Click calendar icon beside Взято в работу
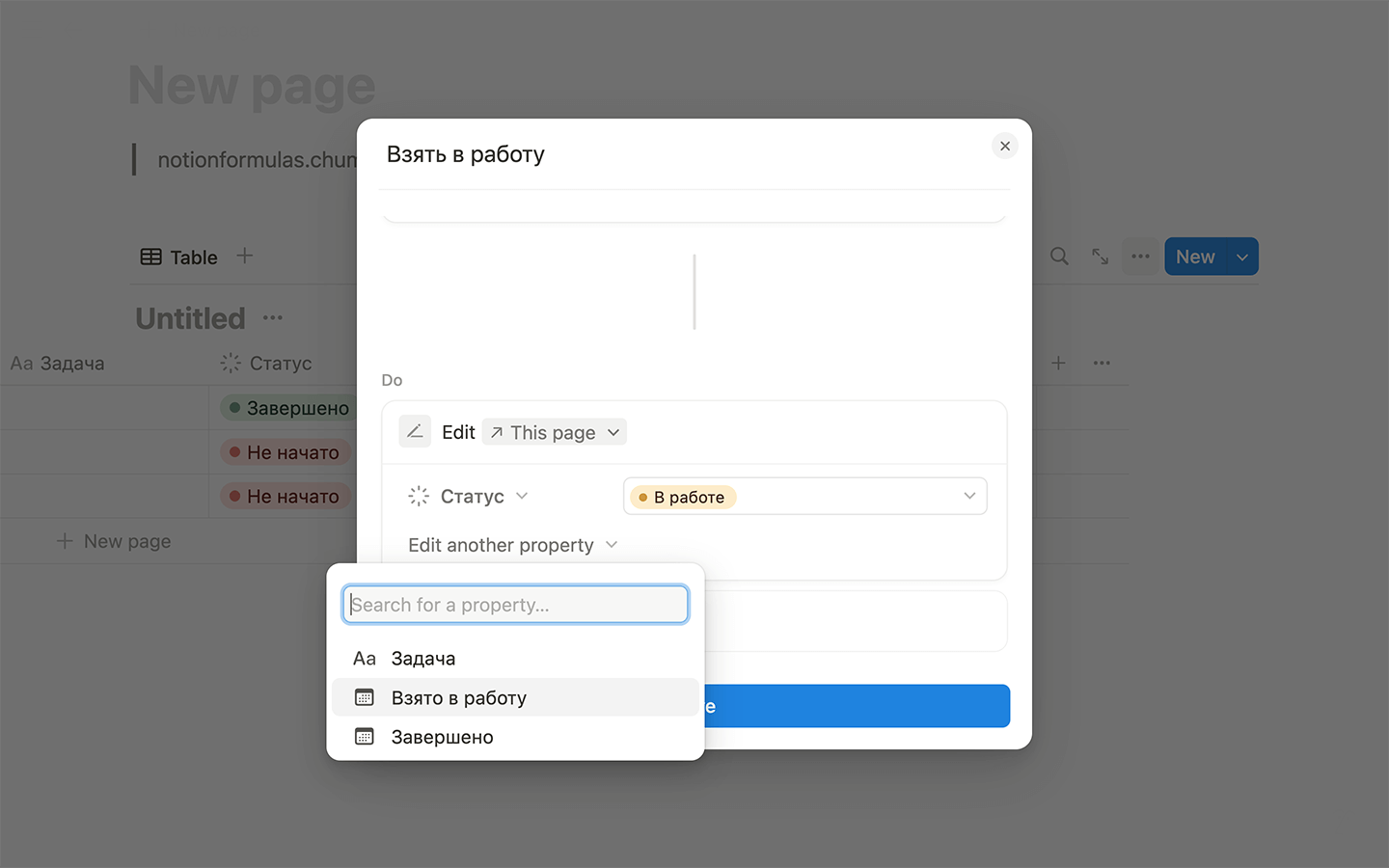Image resolution: width=1389 pixels, height=868 pixels. coord(365,697)
